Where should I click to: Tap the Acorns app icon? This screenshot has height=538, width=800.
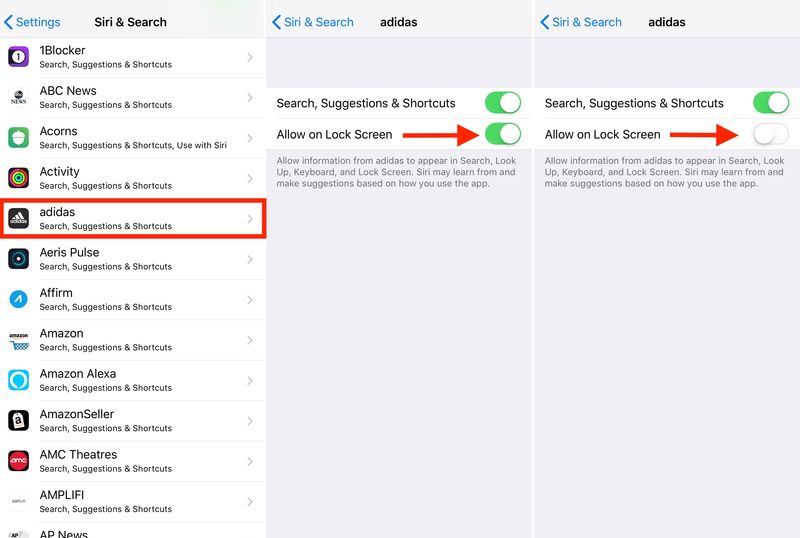18,137
